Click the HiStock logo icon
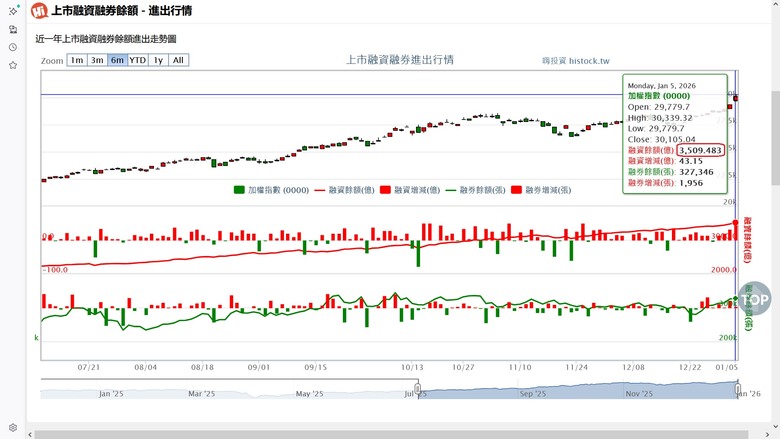This screenshot has width=780, height=439. pyautogui.click(x=39, y=10)
